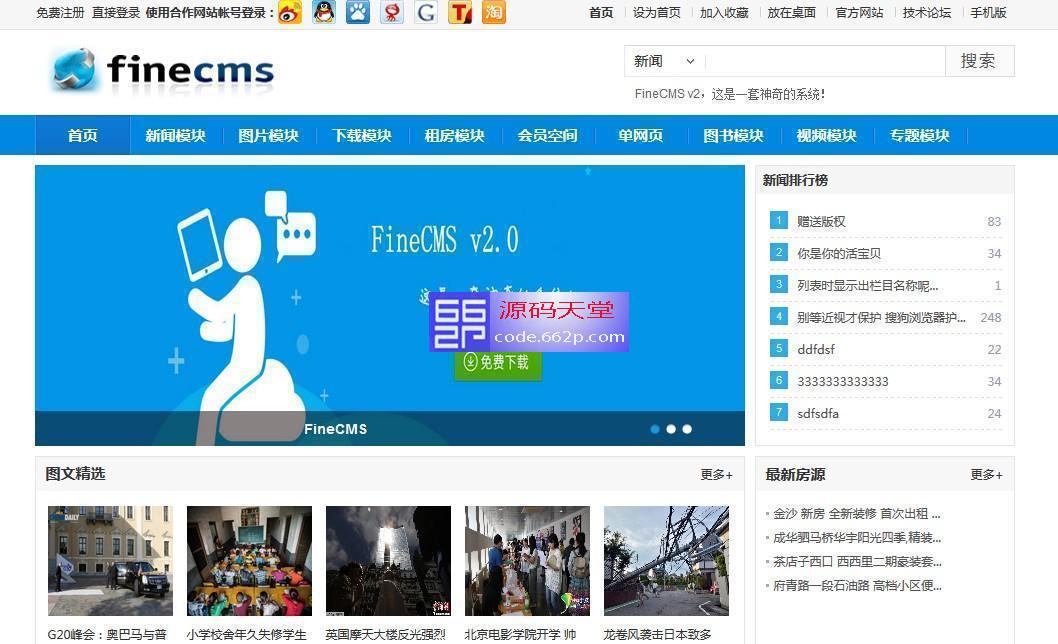Open the 视频模块 navigation tab

827,136
